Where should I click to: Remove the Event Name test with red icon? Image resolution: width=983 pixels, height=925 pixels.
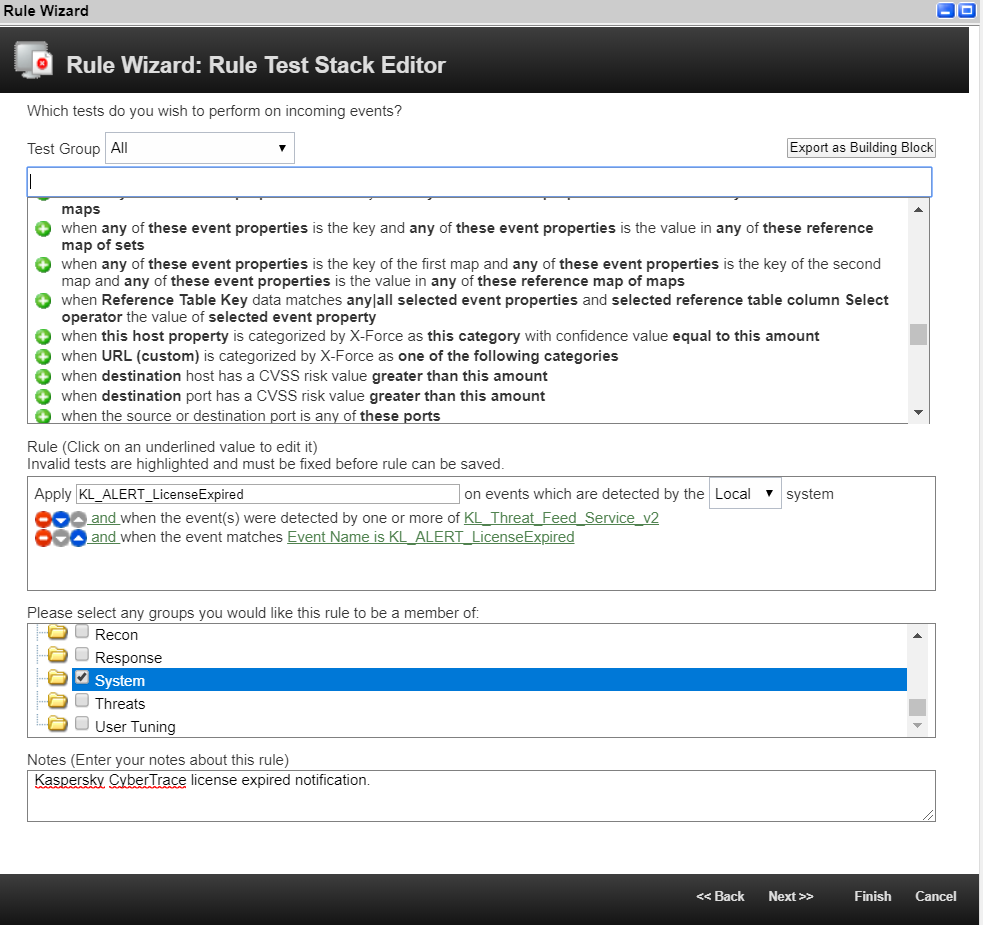coord(43,537)
